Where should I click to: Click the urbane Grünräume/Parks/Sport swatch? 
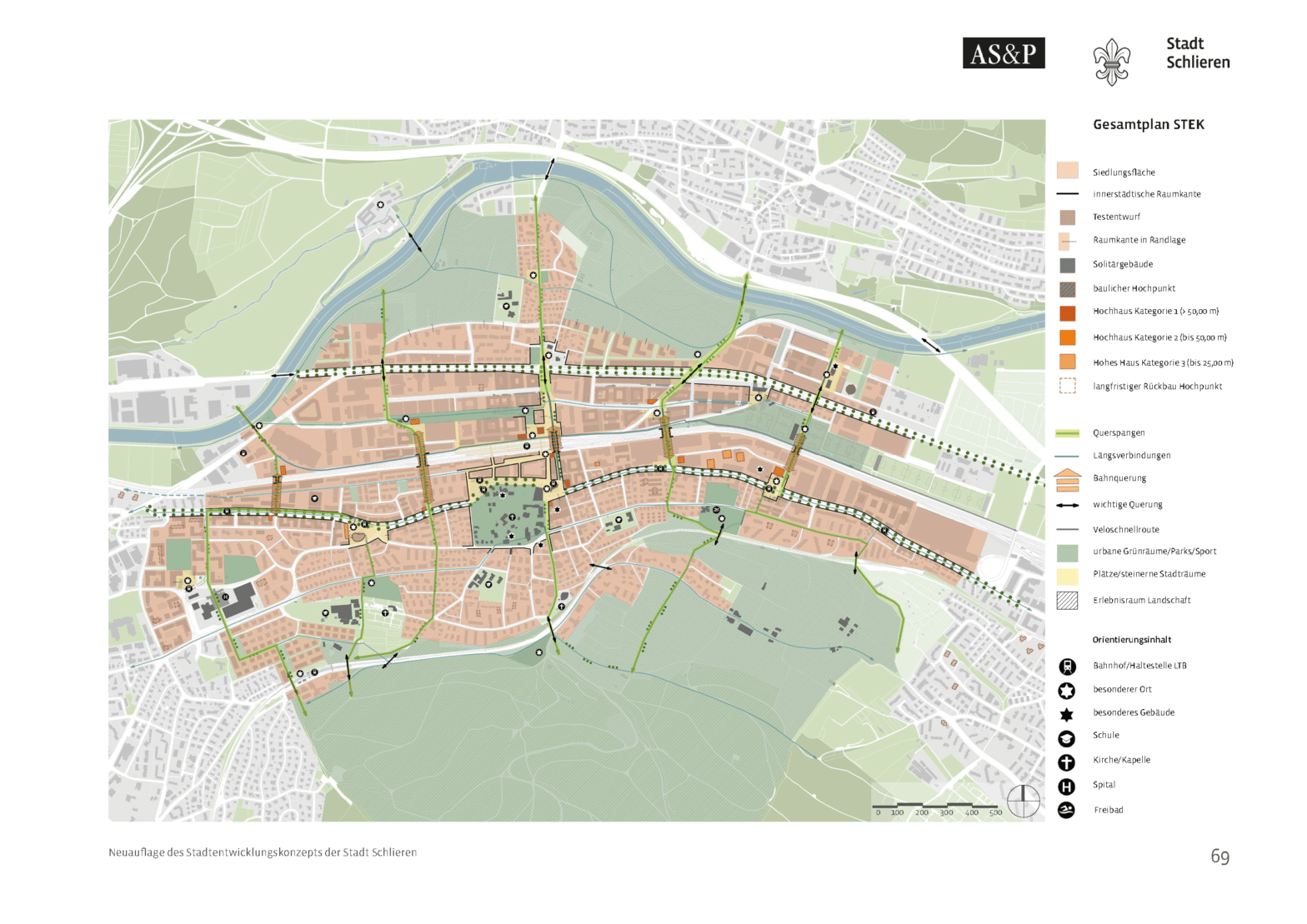point(1068,552)
